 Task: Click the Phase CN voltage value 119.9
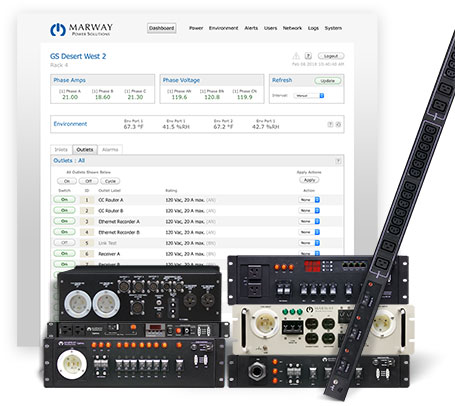[x=245, y=97]
